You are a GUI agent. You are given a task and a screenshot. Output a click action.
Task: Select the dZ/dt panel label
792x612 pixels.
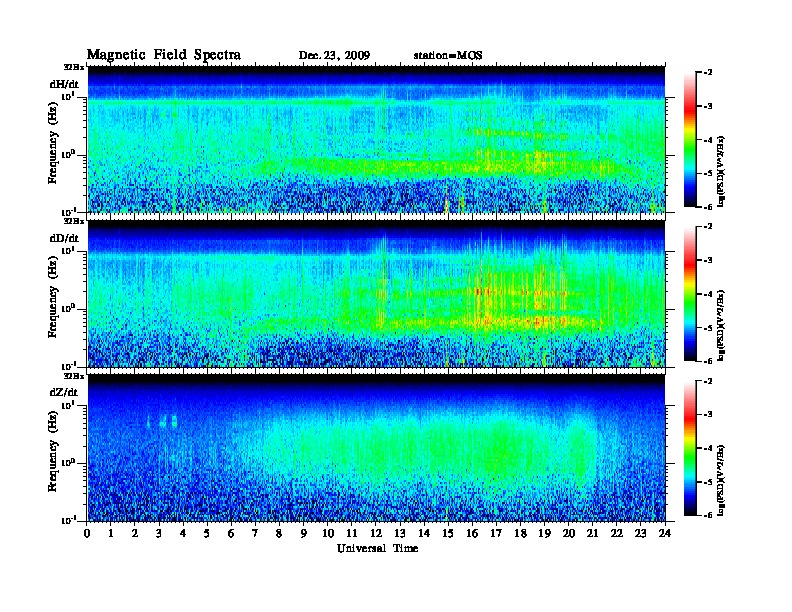(64, 392)
